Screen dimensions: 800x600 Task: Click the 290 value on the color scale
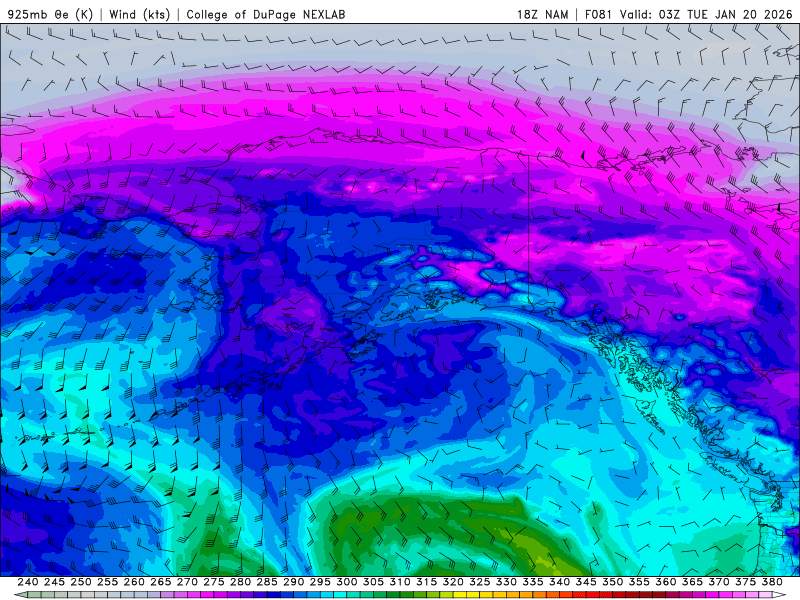293,582
